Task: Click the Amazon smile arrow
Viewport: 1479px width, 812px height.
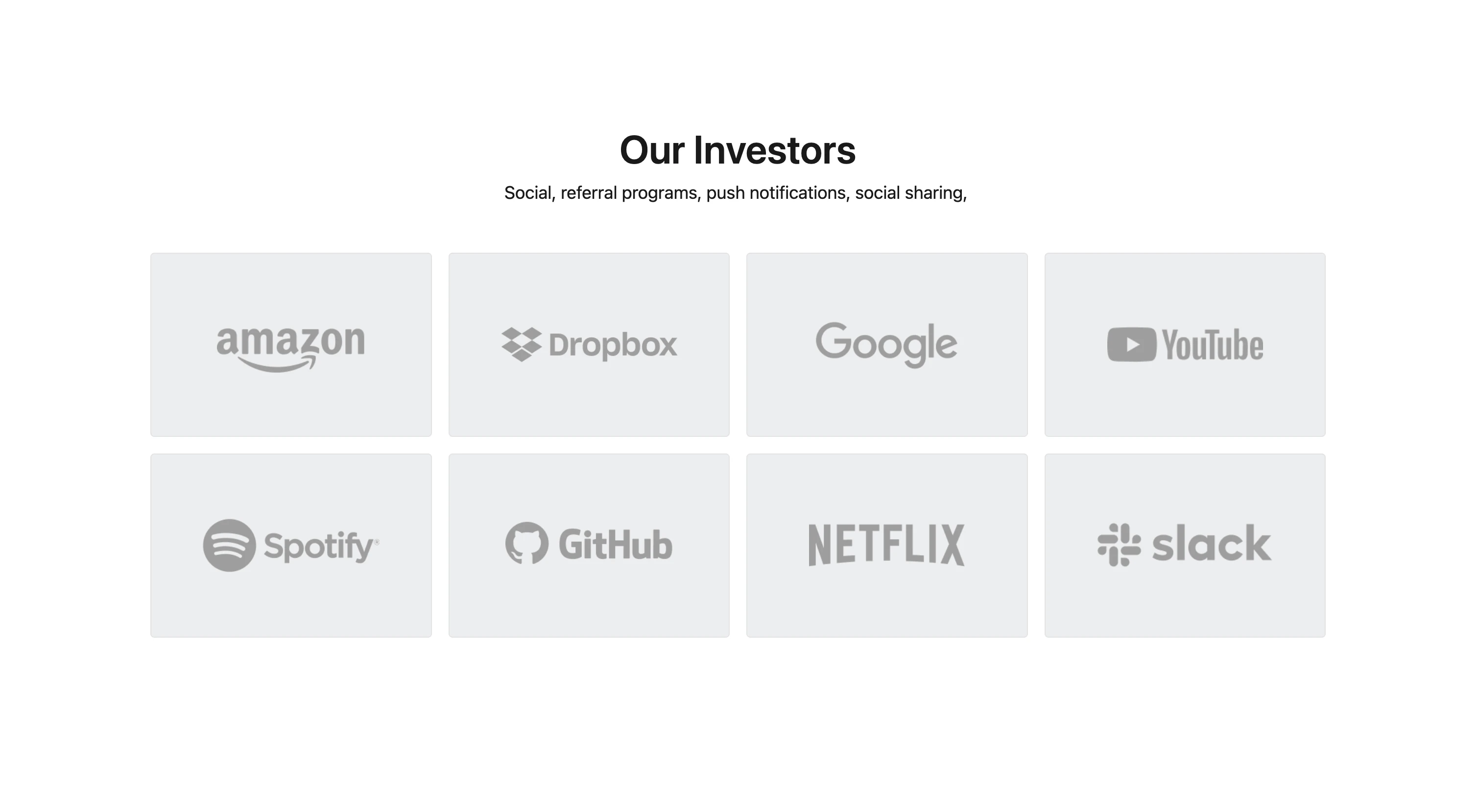Action: point(278,365)
